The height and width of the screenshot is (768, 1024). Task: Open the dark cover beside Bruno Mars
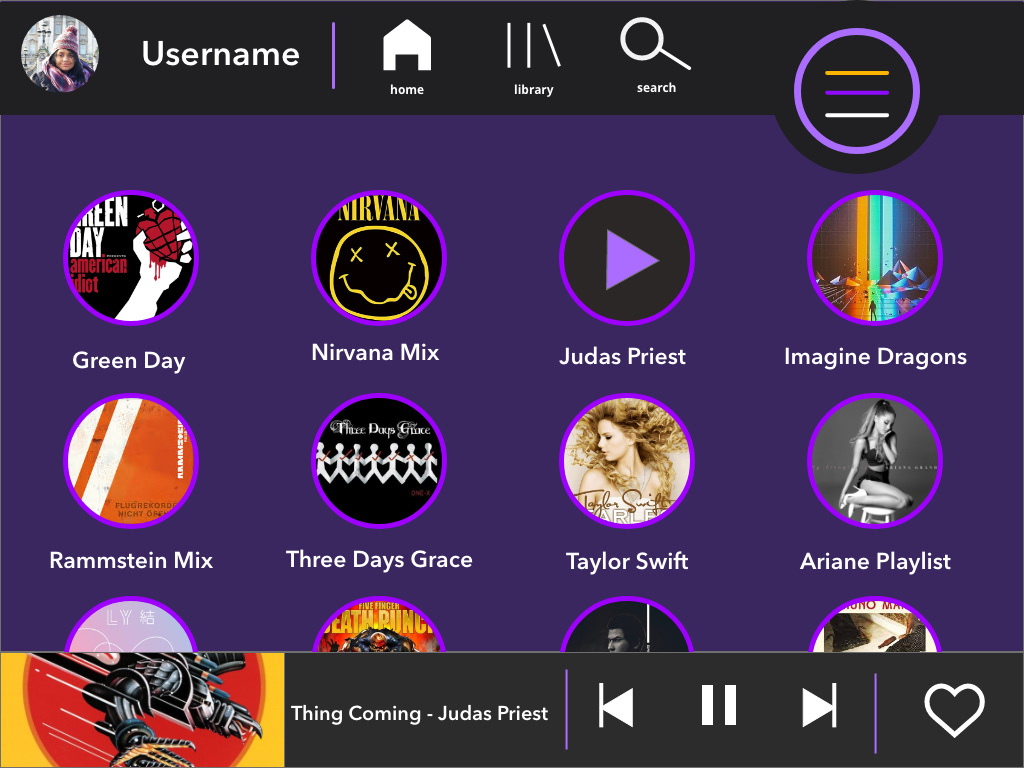[x=627, y=625]
